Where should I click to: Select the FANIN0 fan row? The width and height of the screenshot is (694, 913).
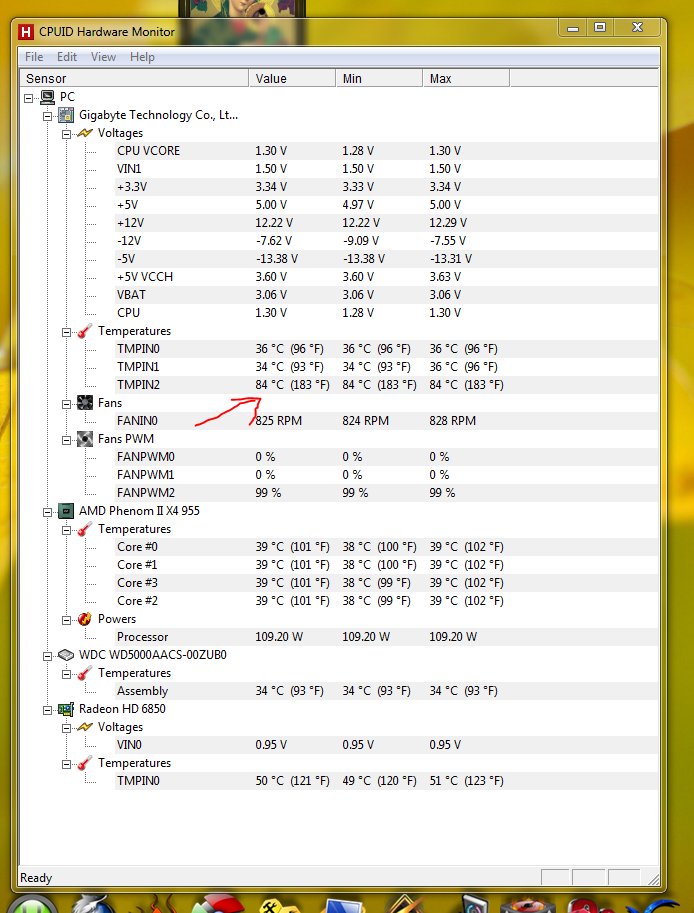click(x=387, y=421)
